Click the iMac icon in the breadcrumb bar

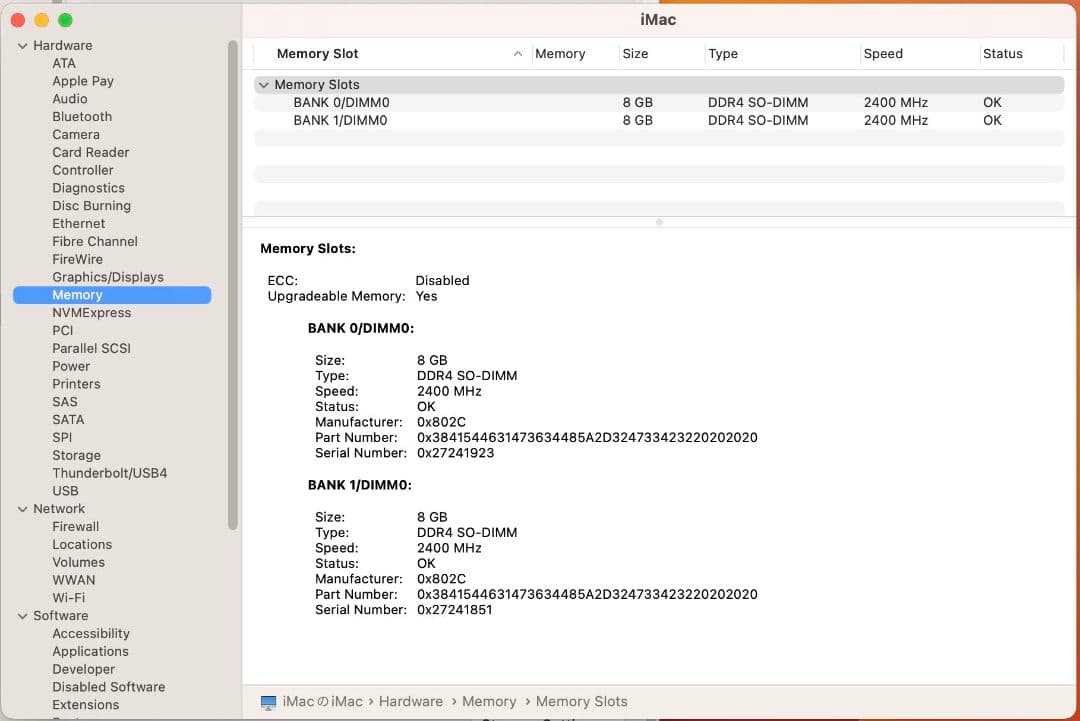[x=266, y=701]
